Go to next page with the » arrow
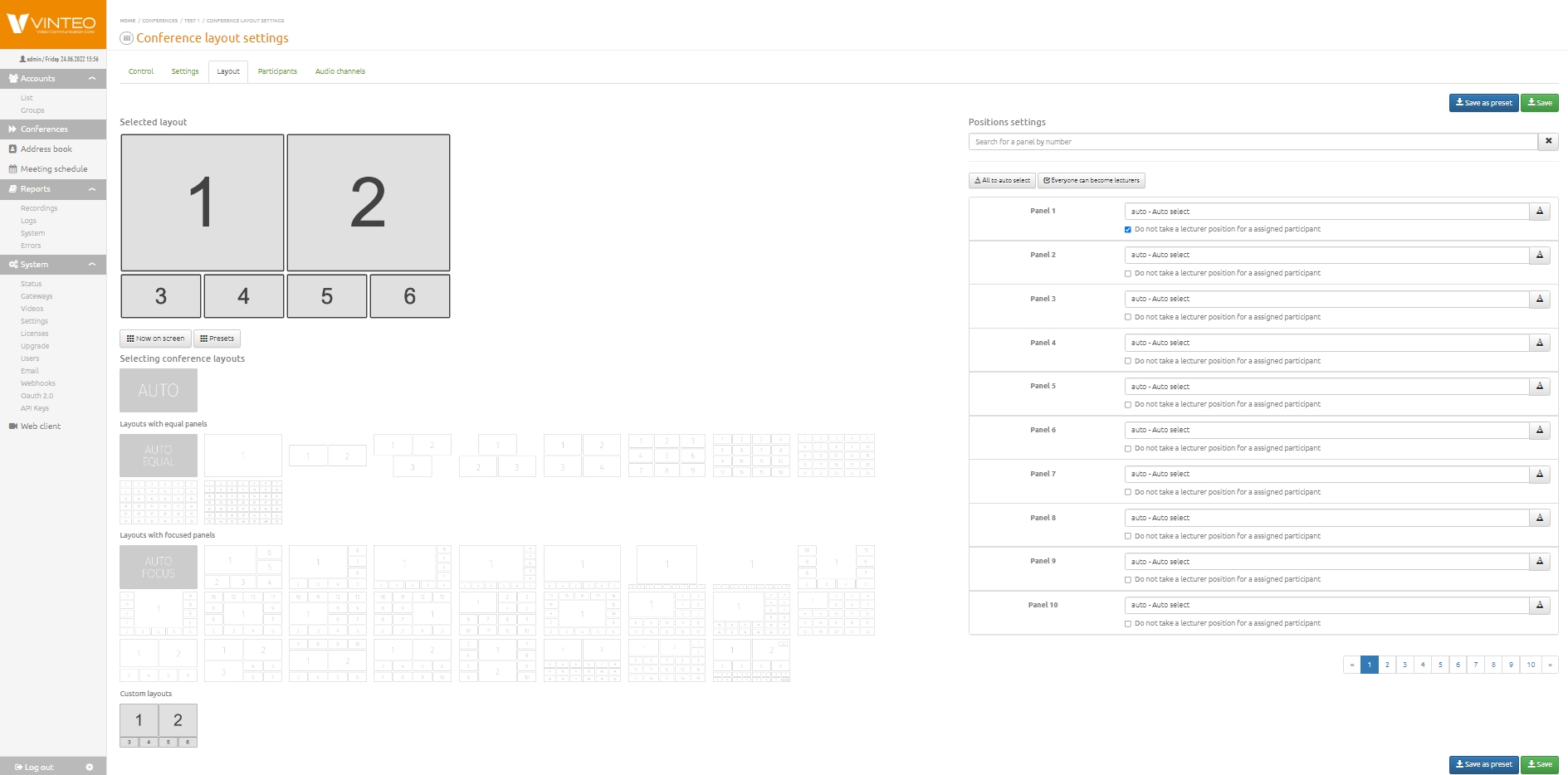 (x=1550, y=665)
